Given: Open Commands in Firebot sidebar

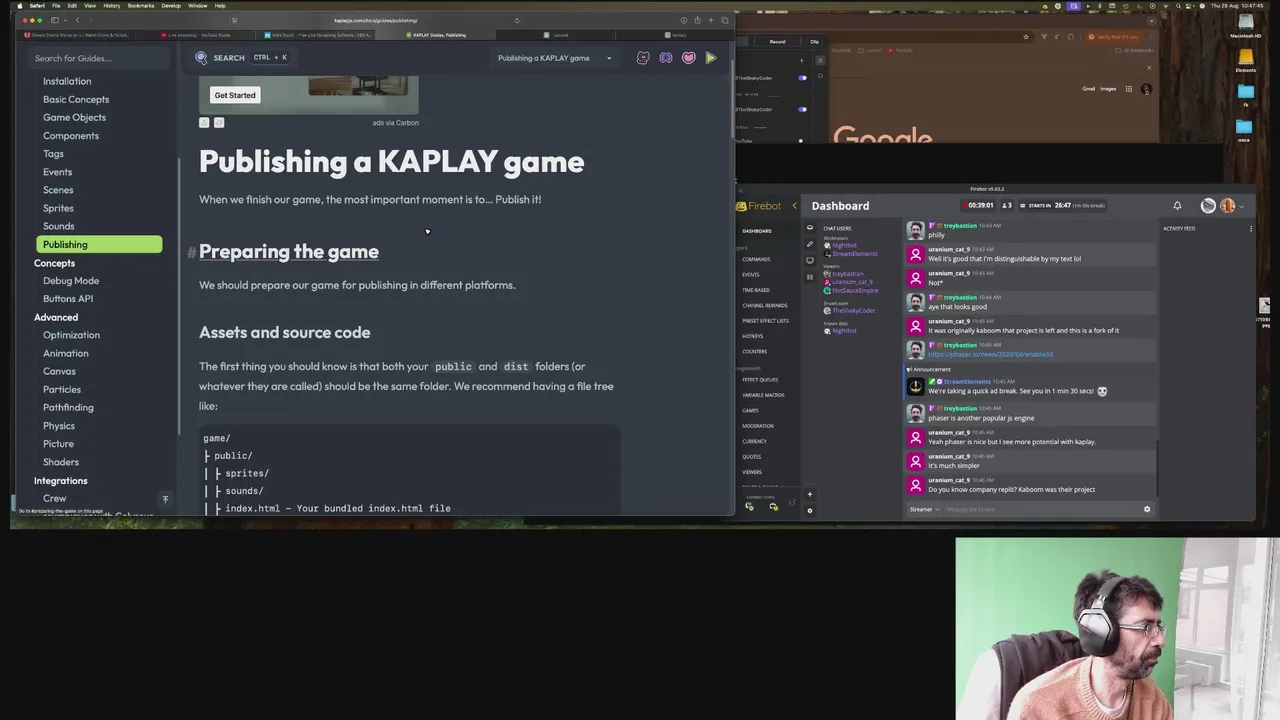Looking at the screenshot, I should click(x=756, y=259).
